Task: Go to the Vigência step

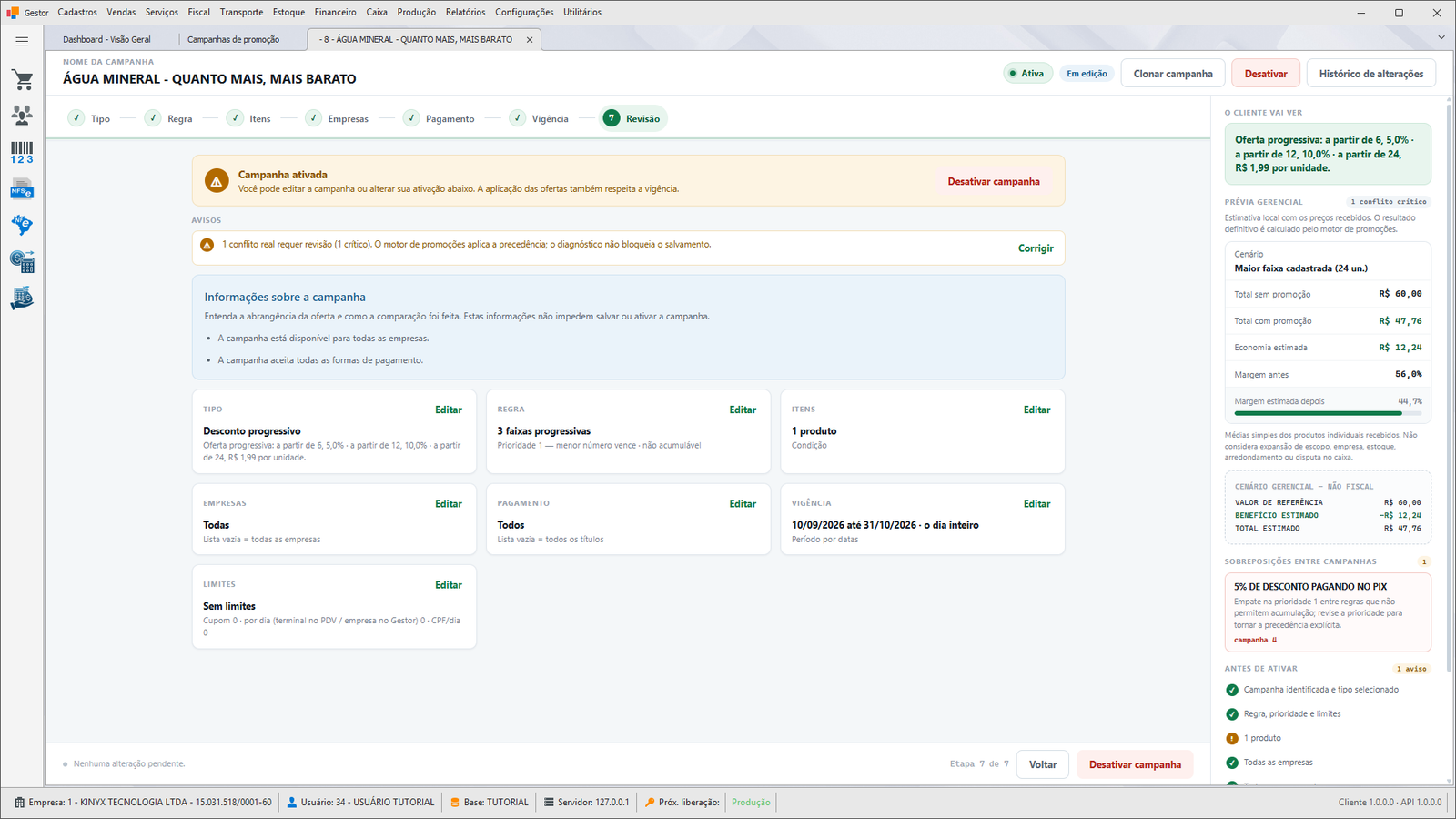Action: (x=540, y=118)
